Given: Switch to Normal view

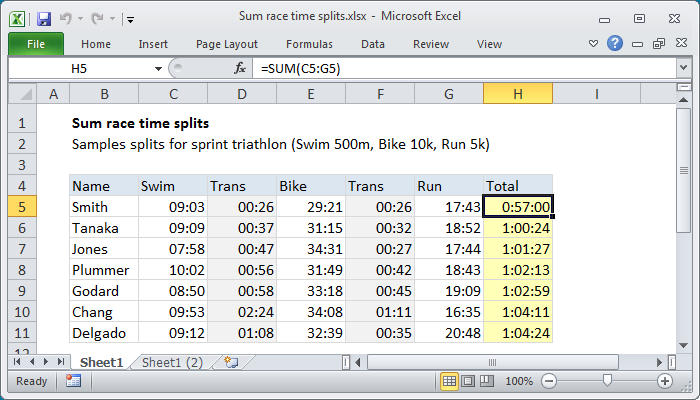Looking at the screenshot, I should coord(450,381).
